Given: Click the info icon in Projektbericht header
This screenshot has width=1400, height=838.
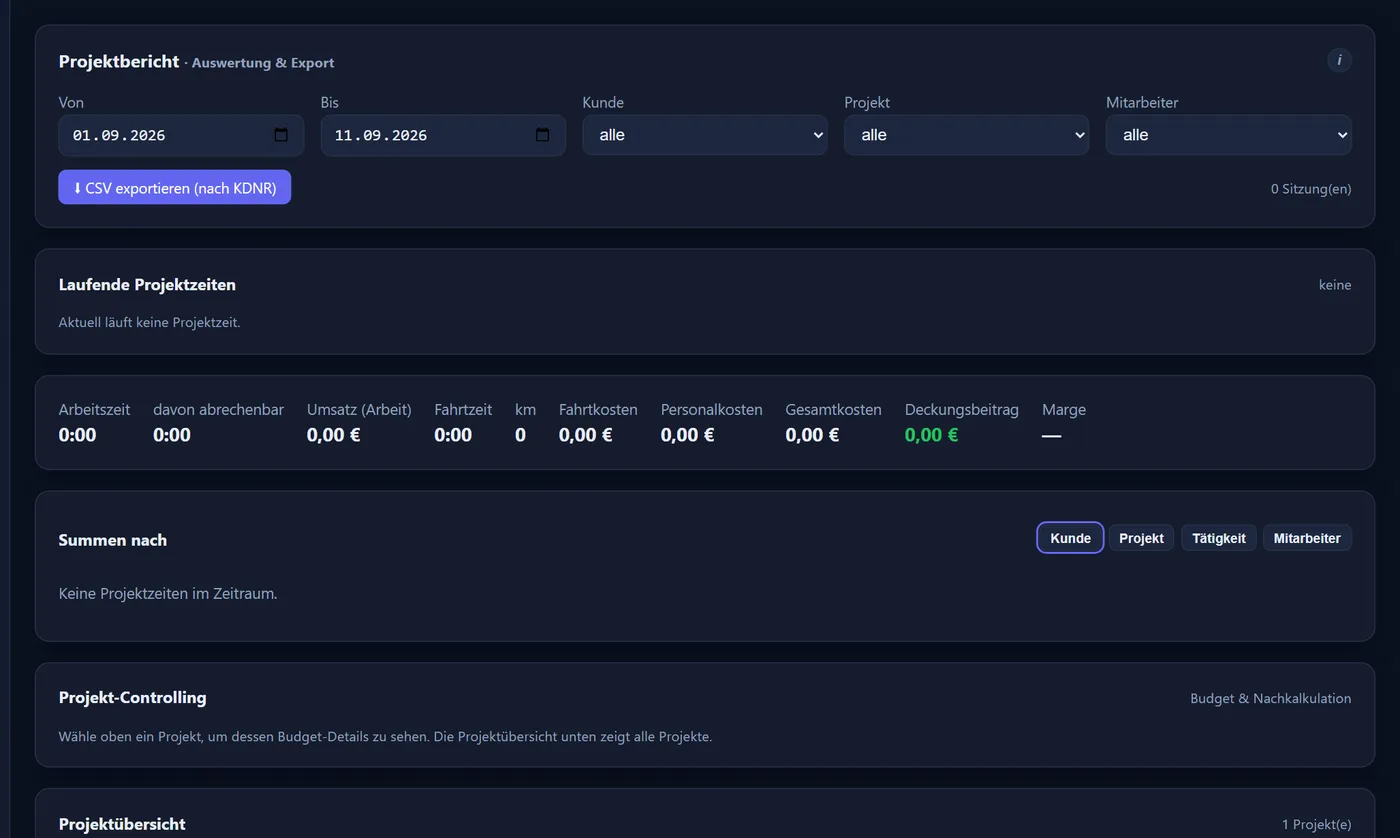Looking at the screenshot, I should [x=1339, y=61].
